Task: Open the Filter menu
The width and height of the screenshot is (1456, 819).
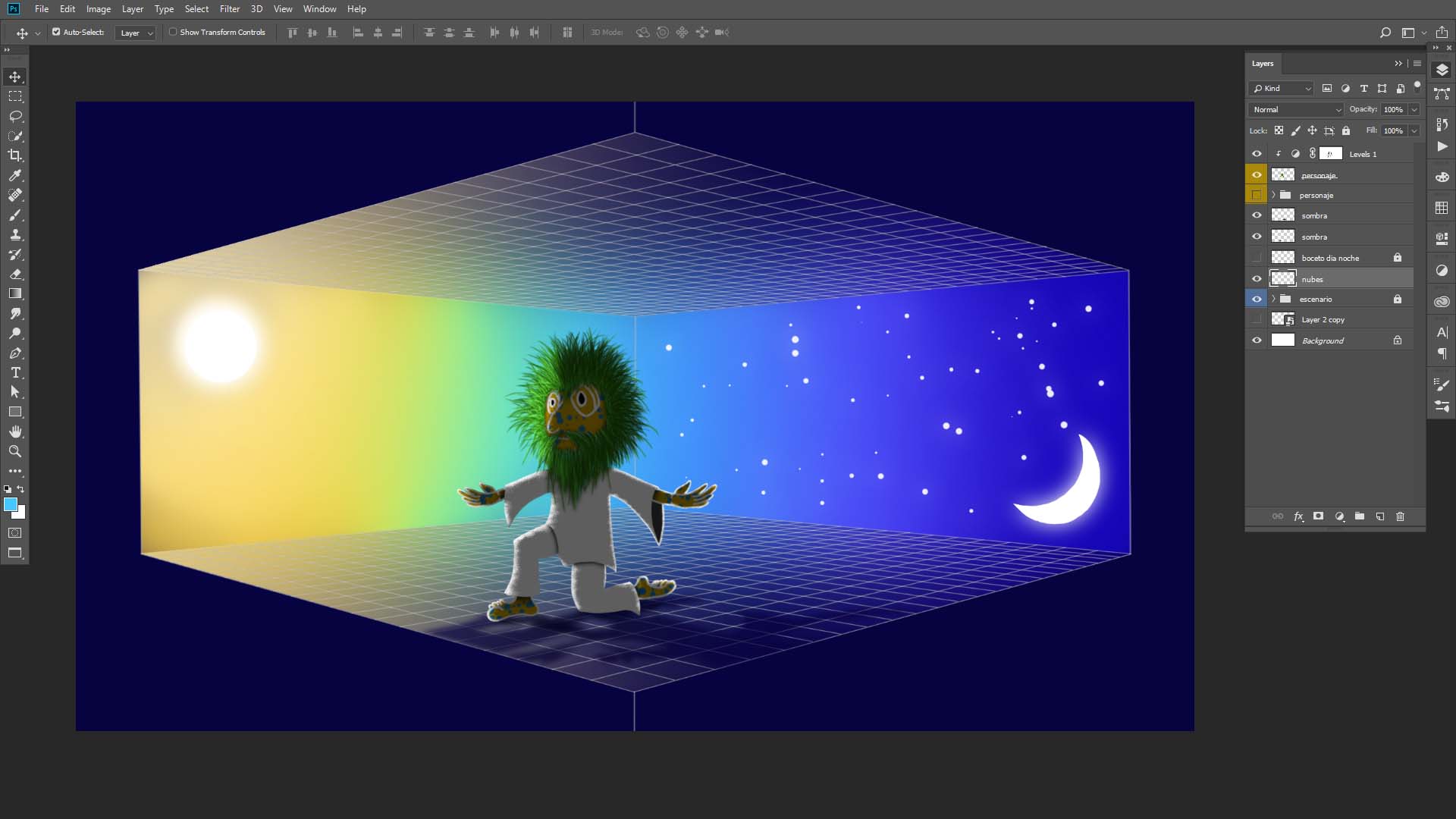Action: point(229,9)
